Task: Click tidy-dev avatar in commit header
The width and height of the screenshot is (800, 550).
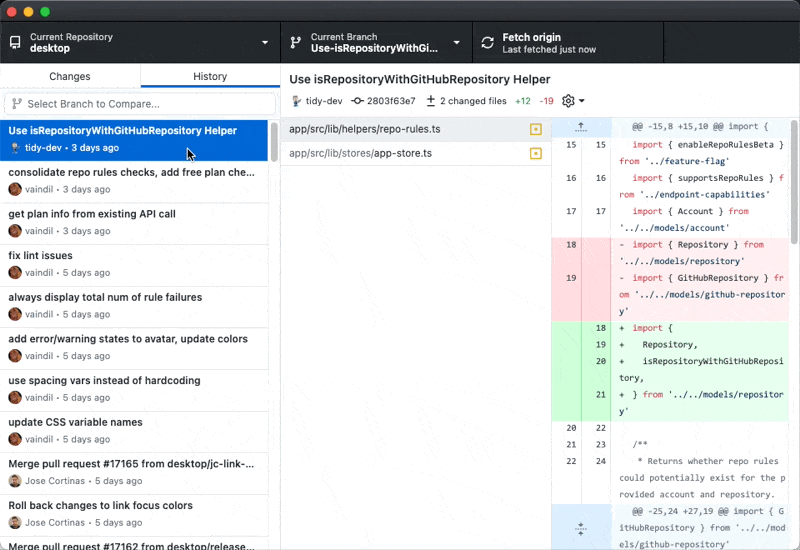Action: coord(296,101)
